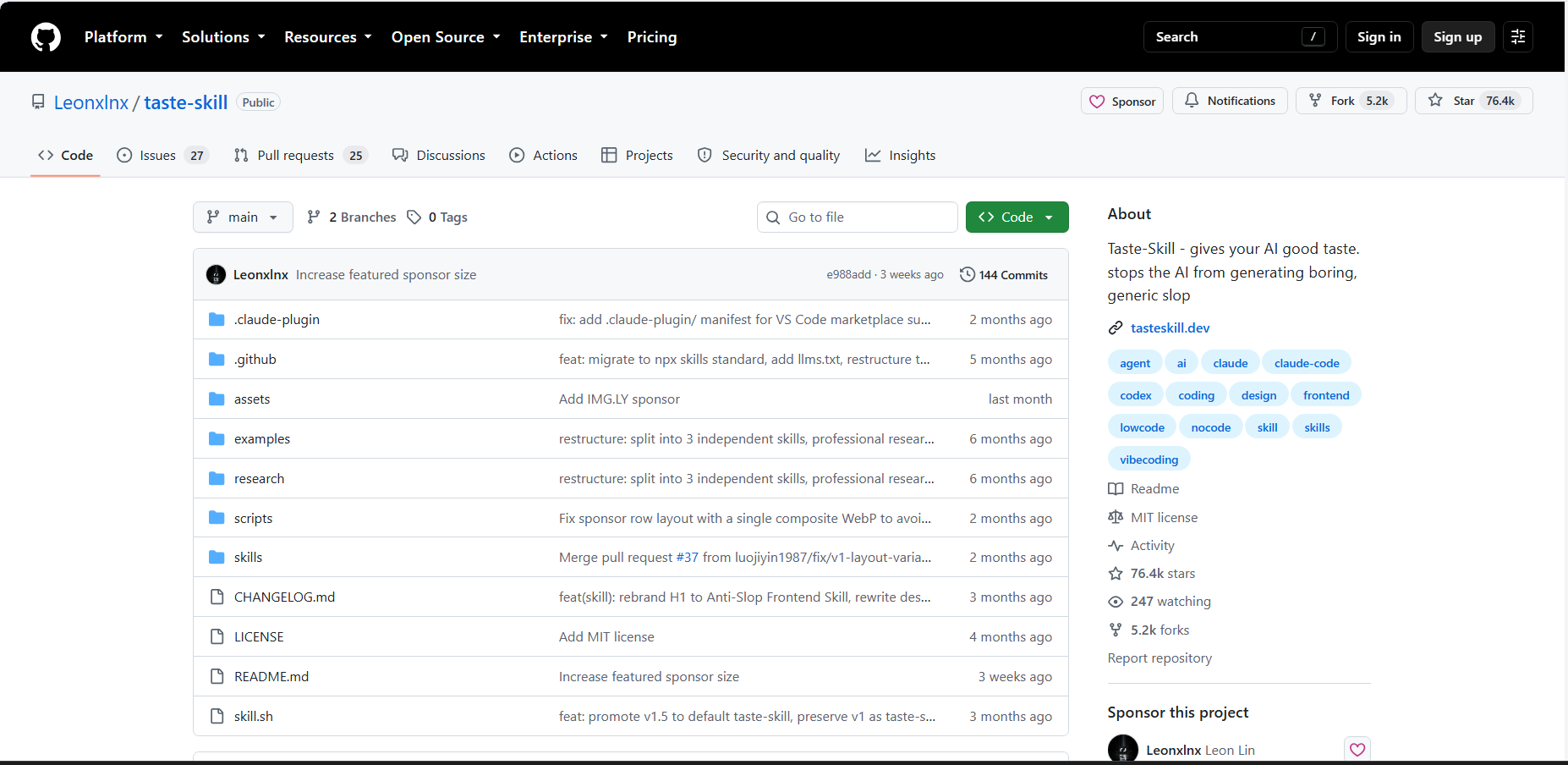Select the Code tab
Viewport: 1568px width, 765px height.
point(65,155)
